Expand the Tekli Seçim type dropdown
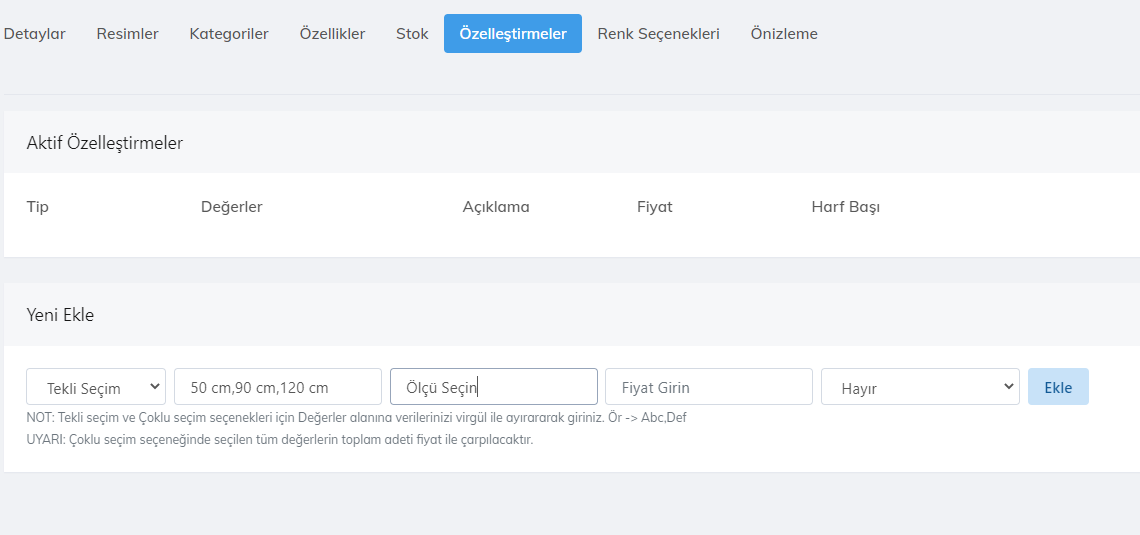Image resolution: width=1140 pixels, height=535 pixels. point(96,387)
